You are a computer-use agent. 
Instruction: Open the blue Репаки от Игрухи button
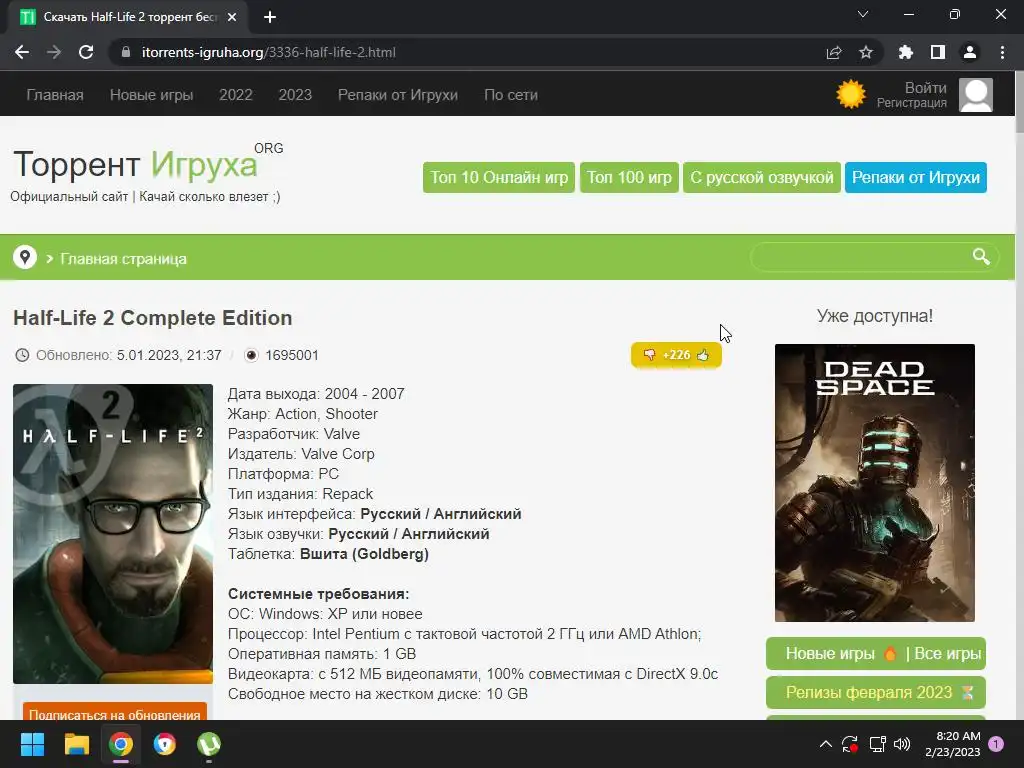[916, 178]
